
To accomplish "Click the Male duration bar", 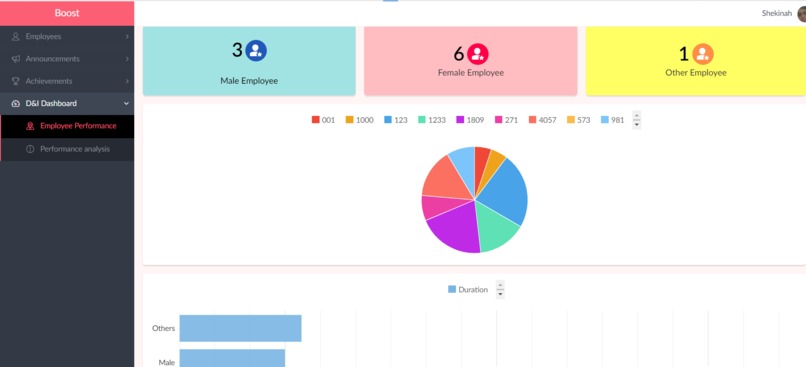I will click(x=232, y=358).
